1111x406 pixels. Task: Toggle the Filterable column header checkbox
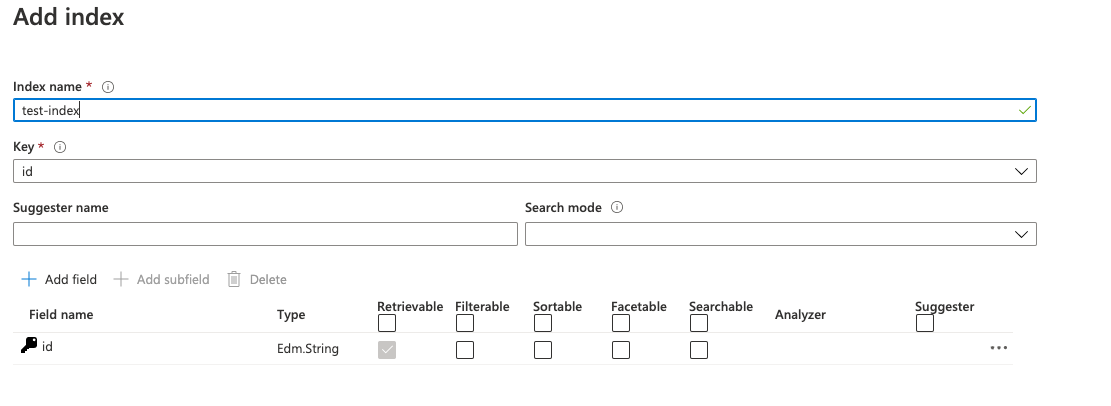pos(465,323)
